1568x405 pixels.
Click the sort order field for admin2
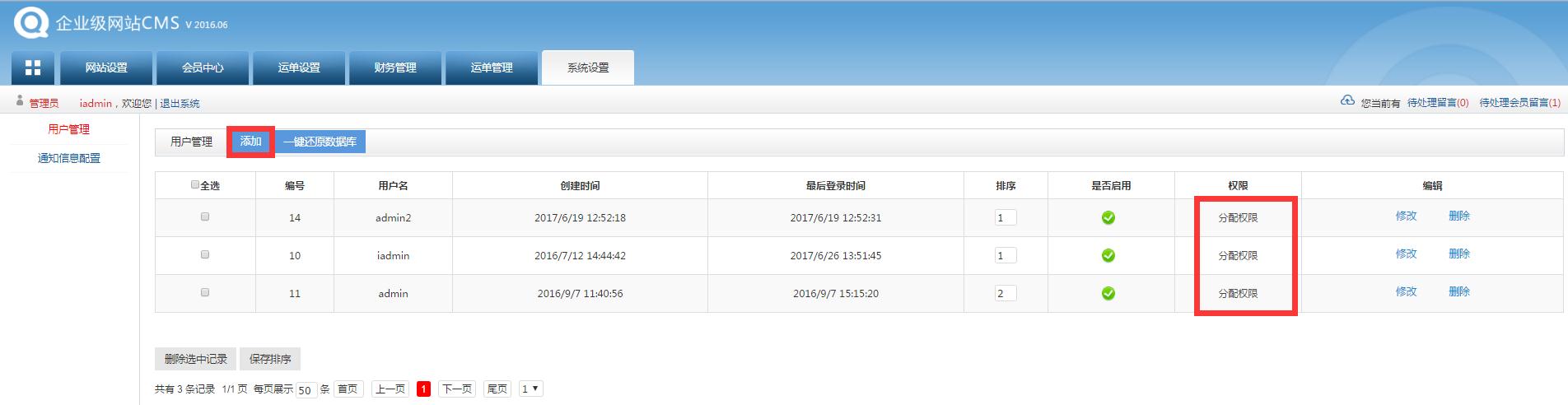[1005, 218]
